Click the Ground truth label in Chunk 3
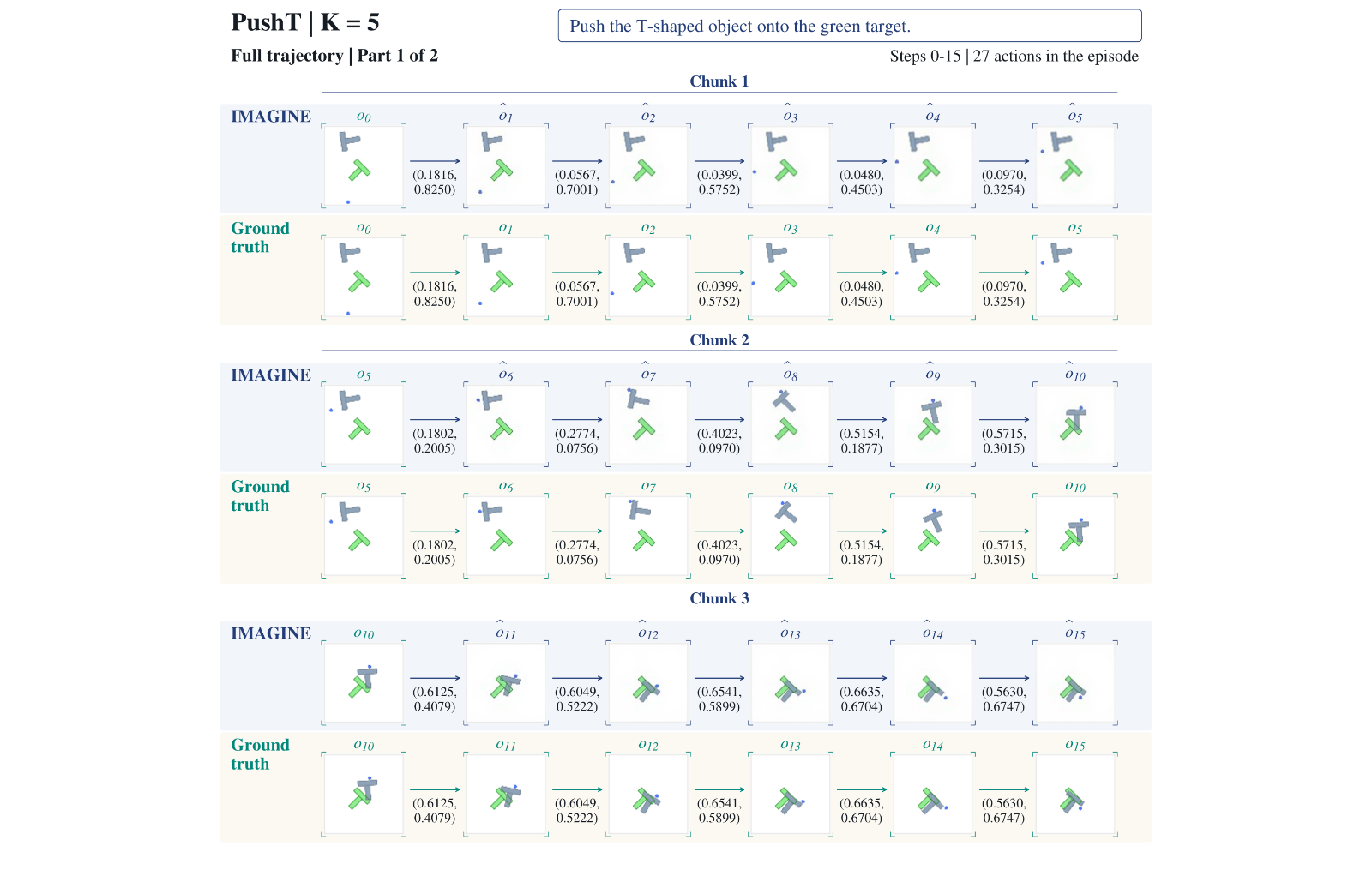The width and height of the screenshot is (1372, 876). click(260, 754)
